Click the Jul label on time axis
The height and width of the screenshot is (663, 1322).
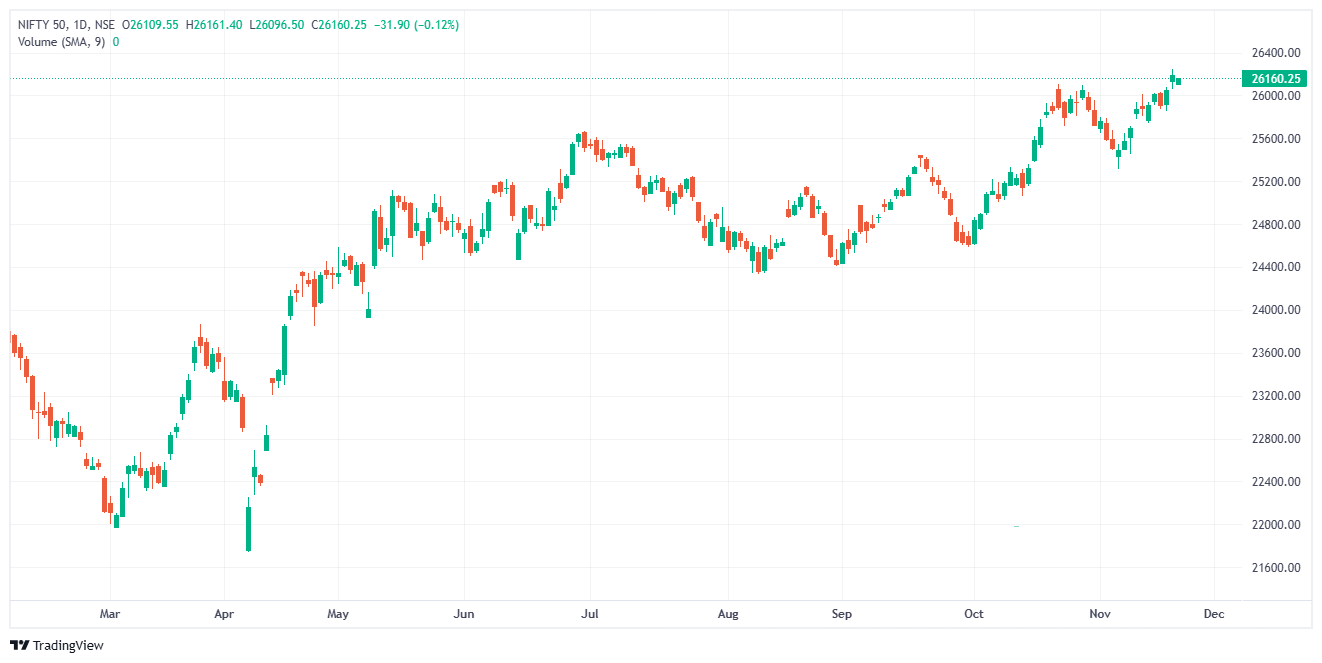[590, 614]
